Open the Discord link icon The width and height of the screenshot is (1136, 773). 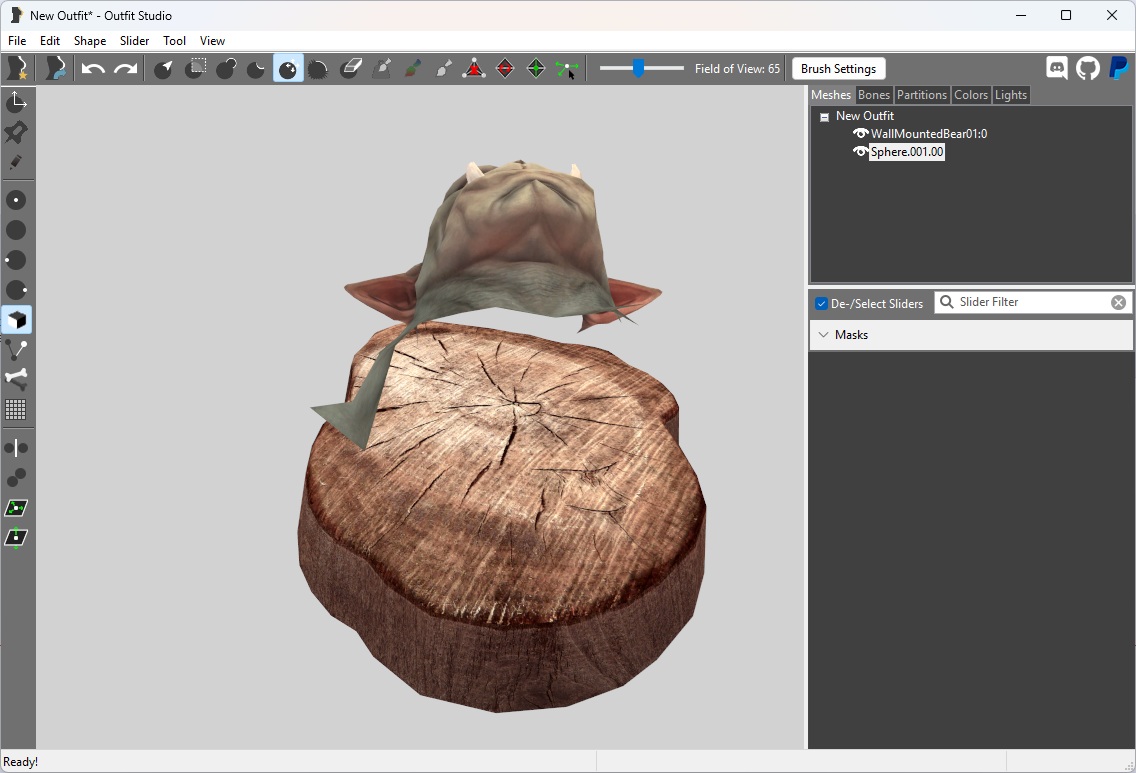pyautogui.click(x=1057, y=68)
